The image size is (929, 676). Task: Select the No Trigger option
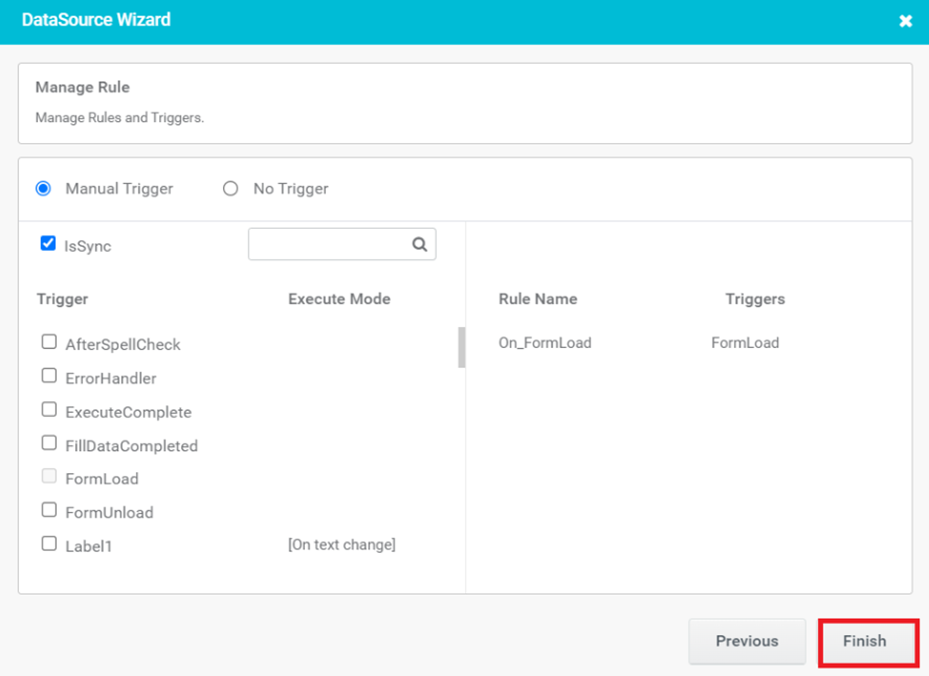(x=230, y=188)
